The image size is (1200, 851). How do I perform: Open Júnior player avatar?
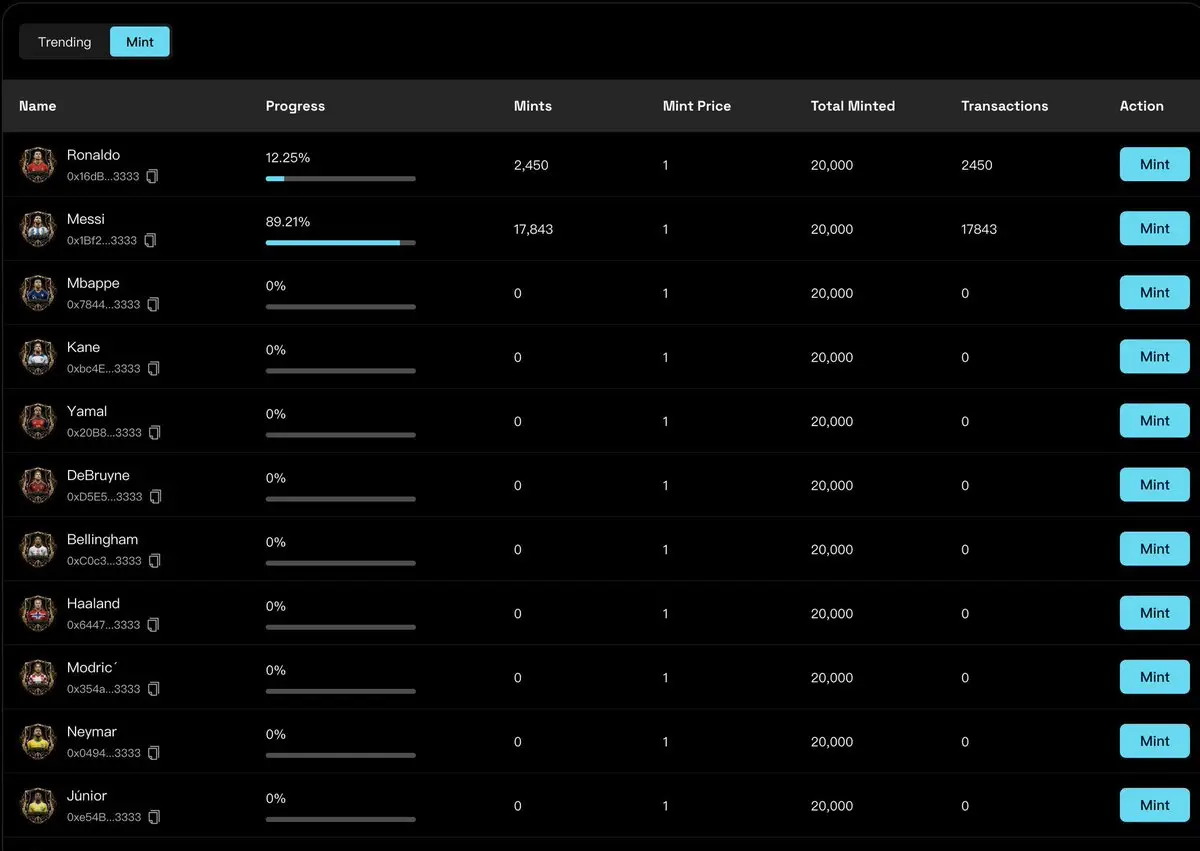point(38,805)
